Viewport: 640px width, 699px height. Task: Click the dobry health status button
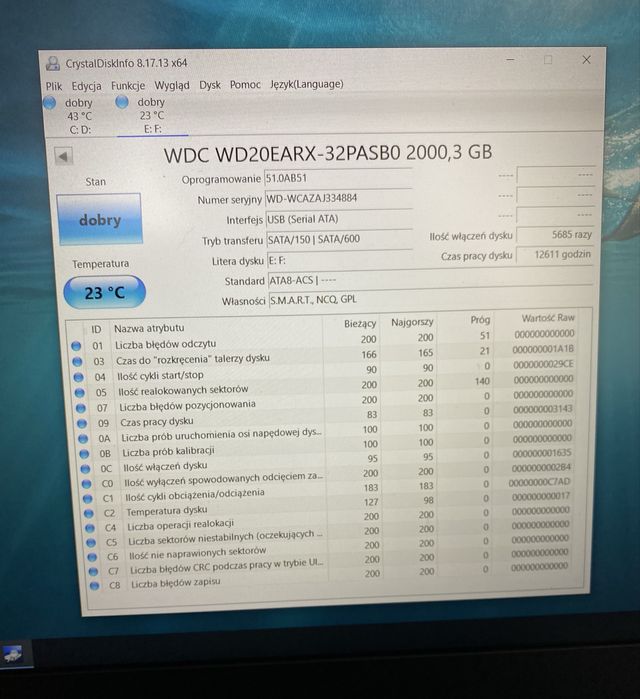[x=99, y=219]
